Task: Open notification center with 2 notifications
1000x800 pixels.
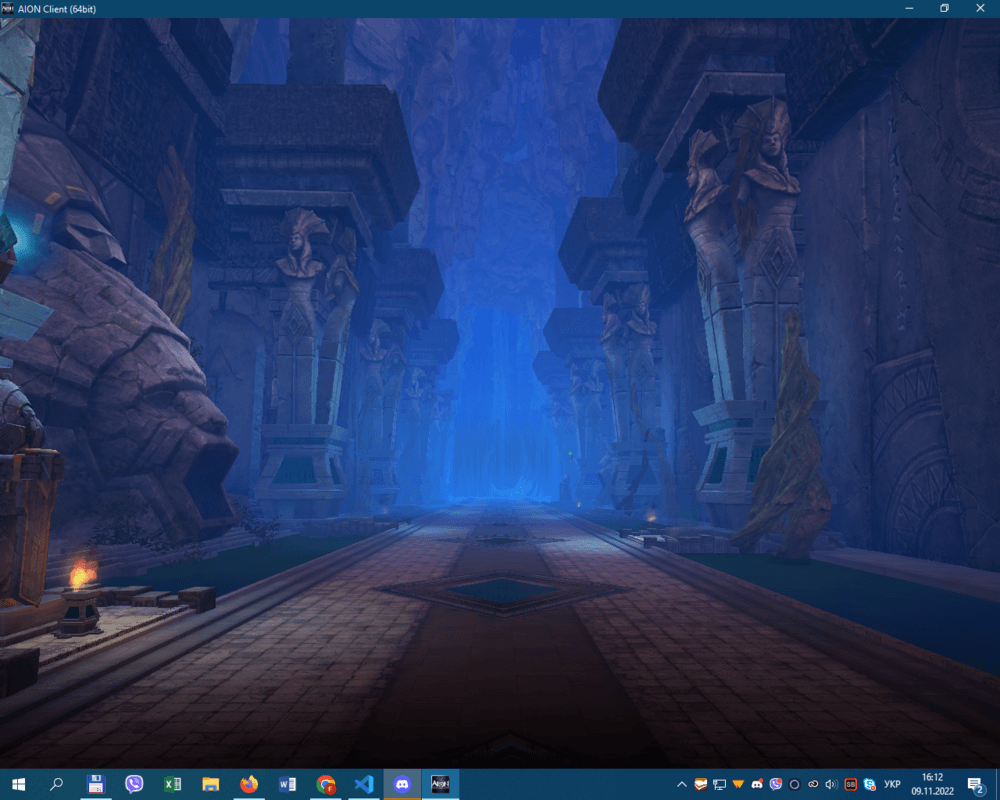Action: (976, 784)
